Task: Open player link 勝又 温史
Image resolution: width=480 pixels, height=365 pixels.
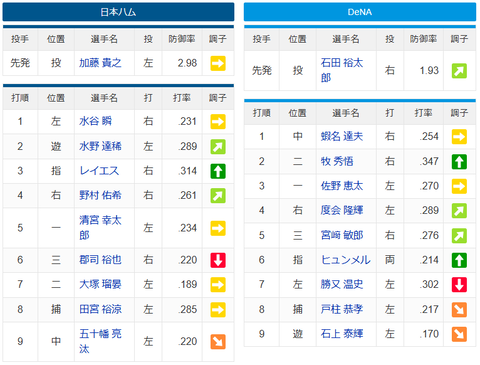Action: click(x=342, y=284)
